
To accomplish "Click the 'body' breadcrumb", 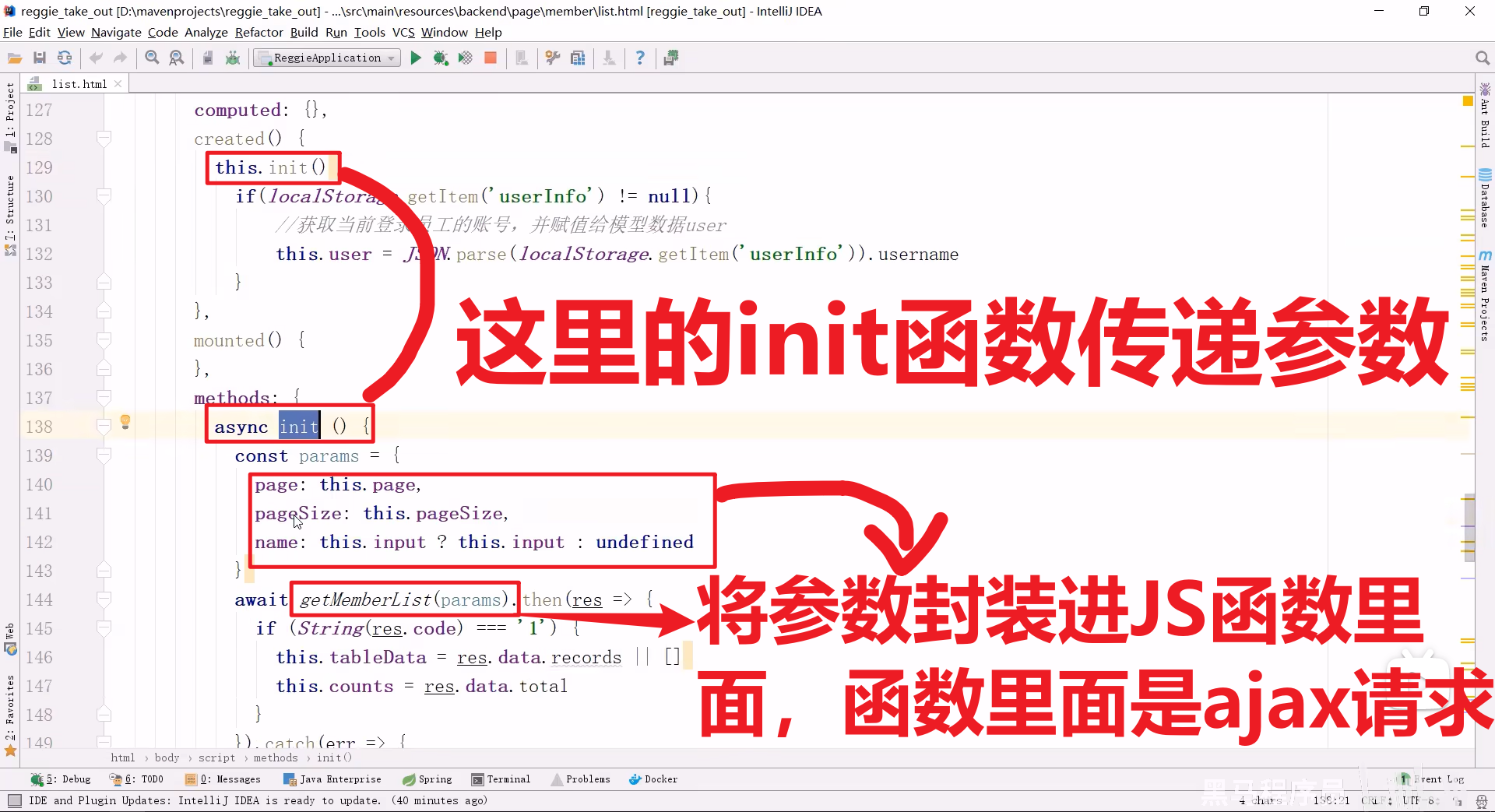I will click(x=167, y=758).
